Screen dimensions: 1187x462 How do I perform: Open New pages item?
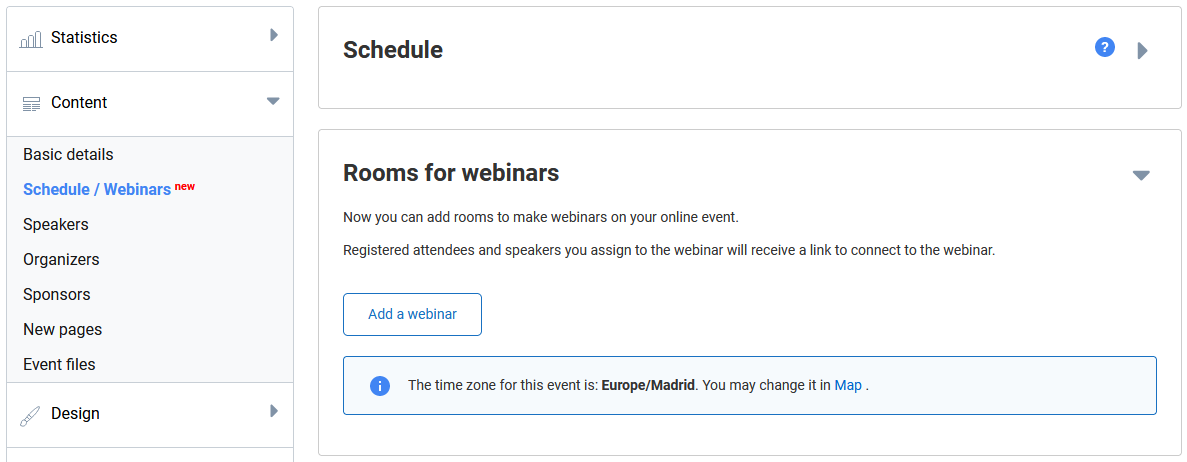pyautogui.click(x=63, y=330)
